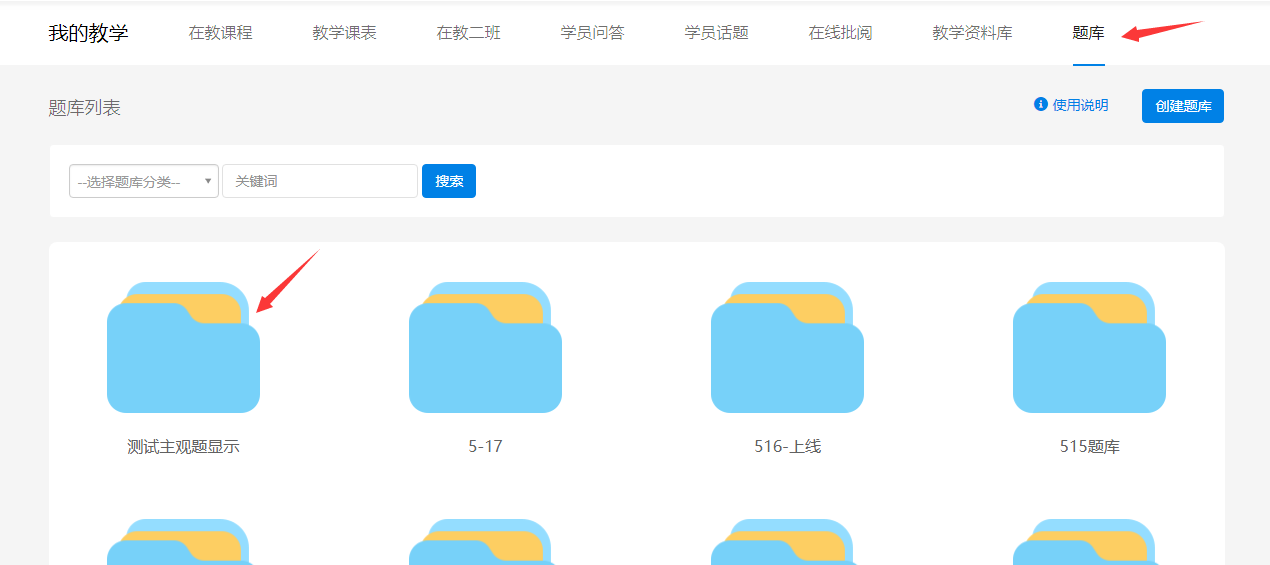Expand the 选择题库分类 dropdown
Image resolution: width=1270 pixels, height=565 pixels.
tap(144, 181)
